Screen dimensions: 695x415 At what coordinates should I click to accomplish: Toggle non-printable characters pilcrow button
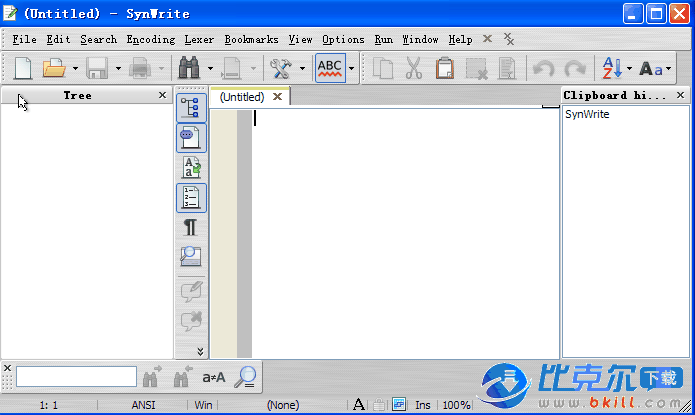(x=190, y=227)
